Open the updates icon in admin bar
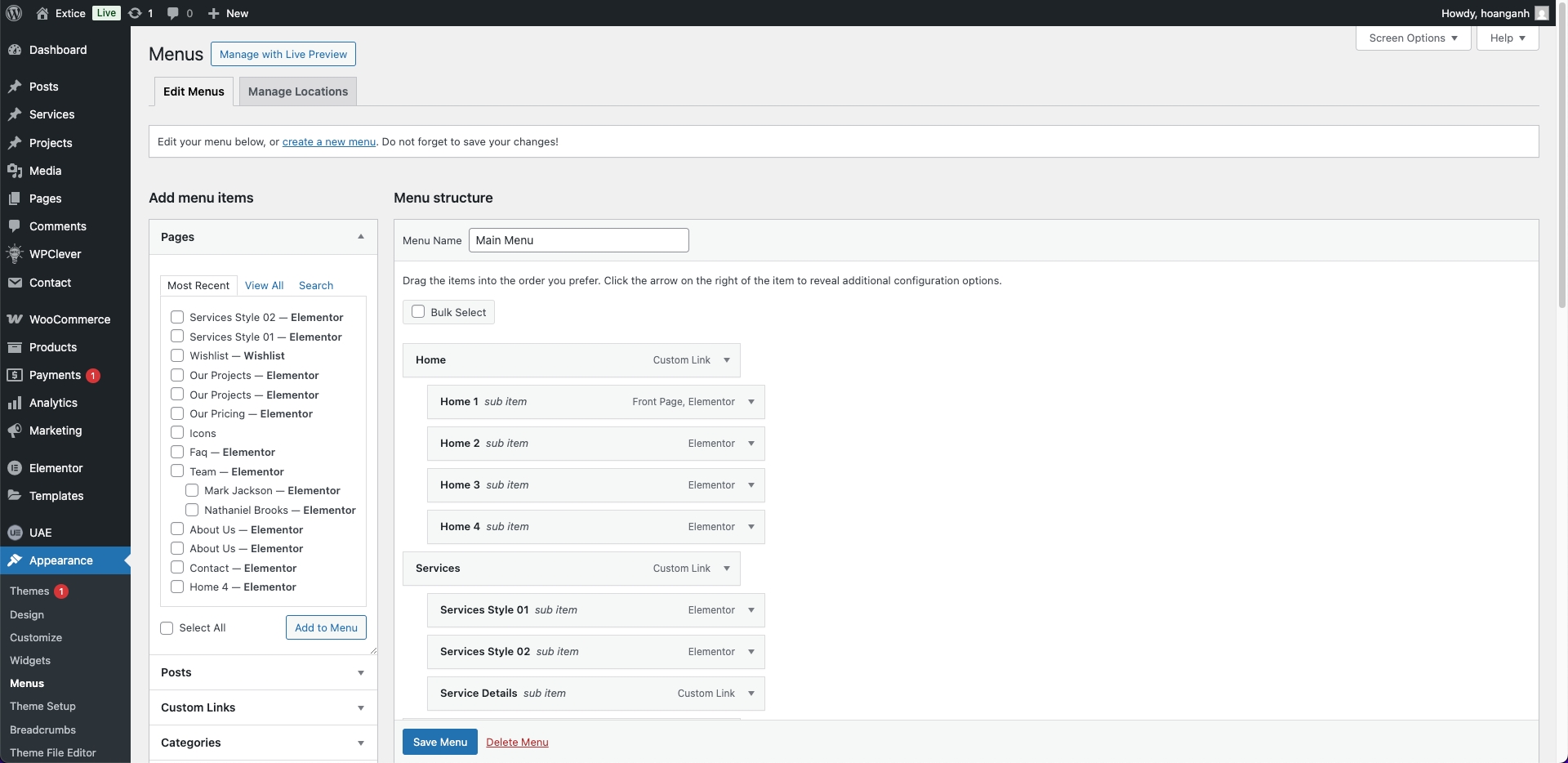The height and width of the screenshot is (763, 1568). (136, 13)
